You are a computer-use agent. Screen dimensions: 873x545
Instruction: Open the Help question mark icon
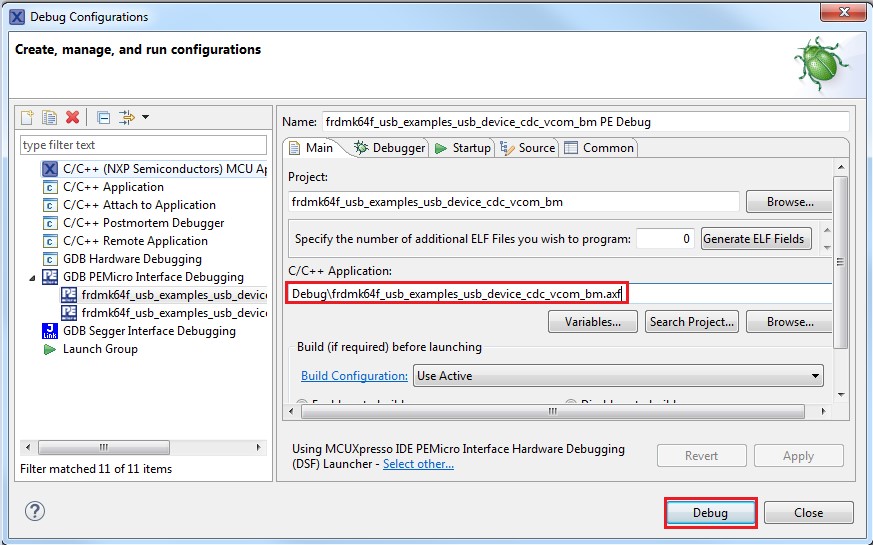[35, 511]
